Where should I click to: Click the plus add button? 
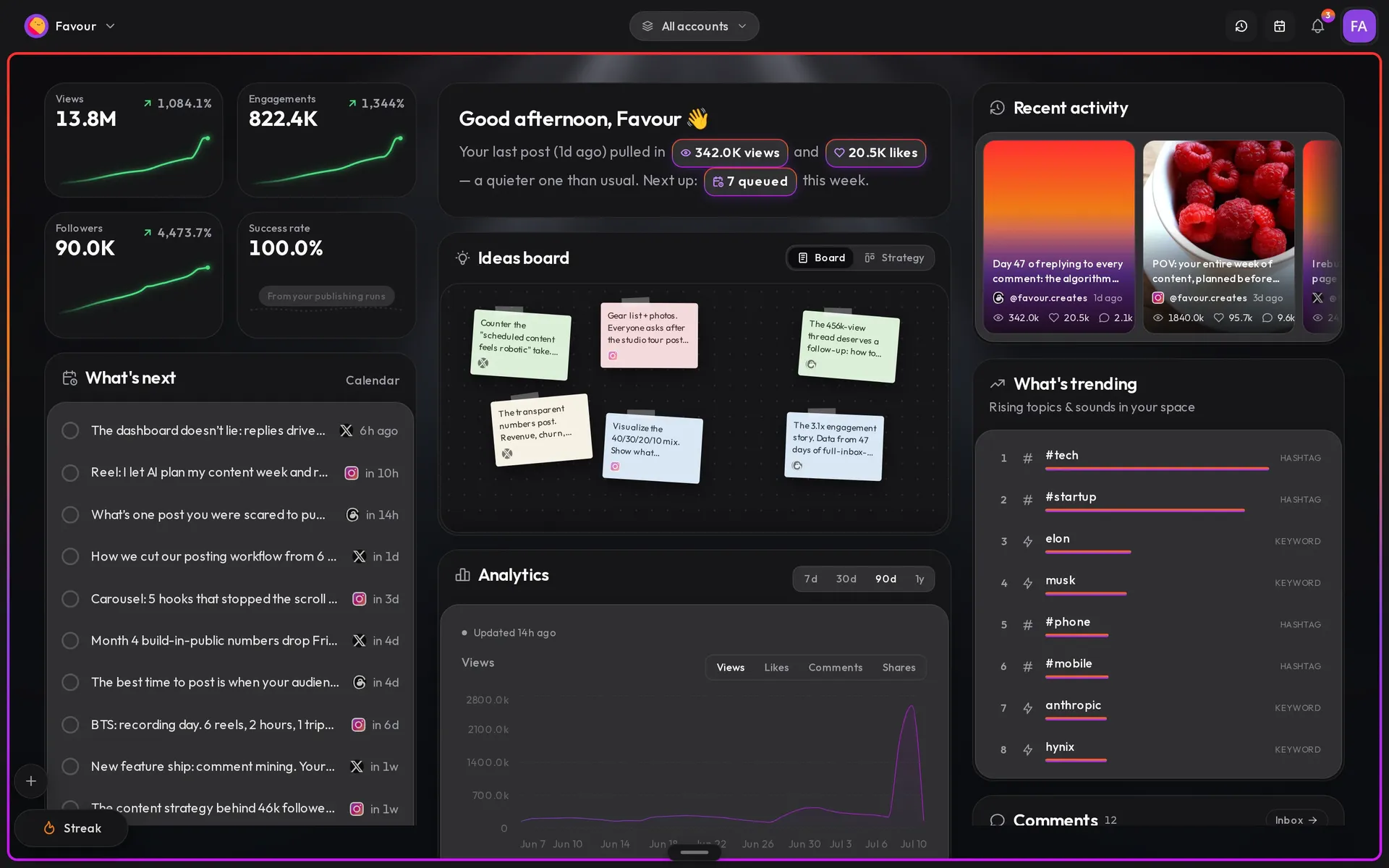tap(31, 781)
